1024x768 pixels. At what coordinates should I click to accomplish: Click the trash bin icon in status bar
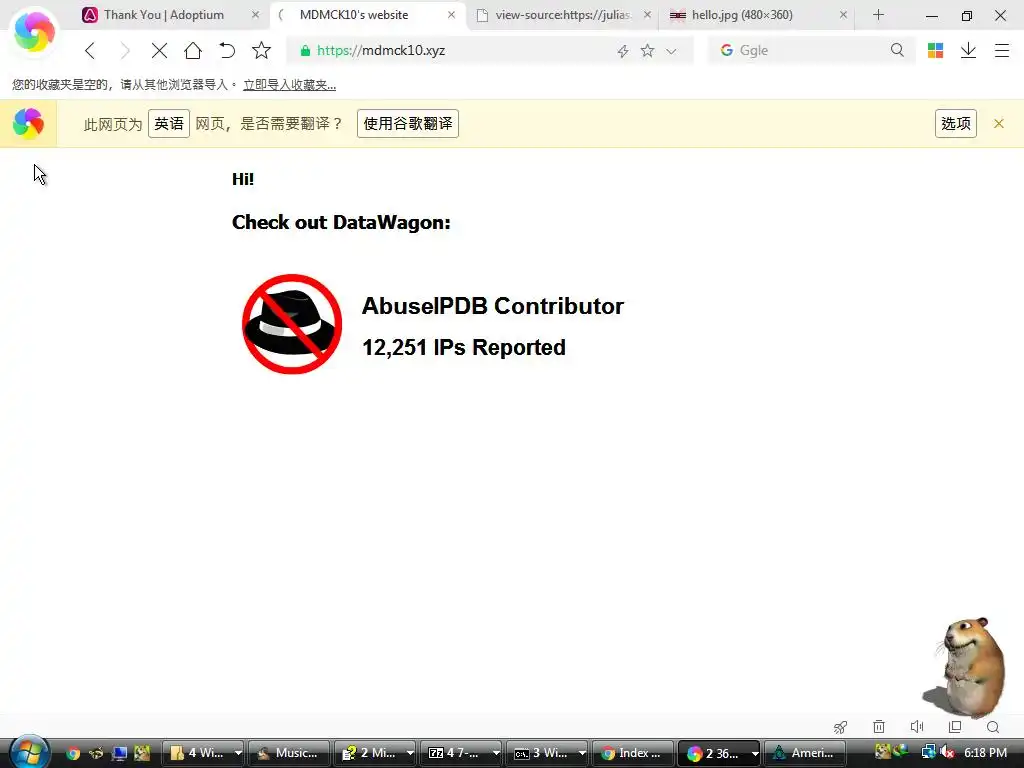click(879, 726)
